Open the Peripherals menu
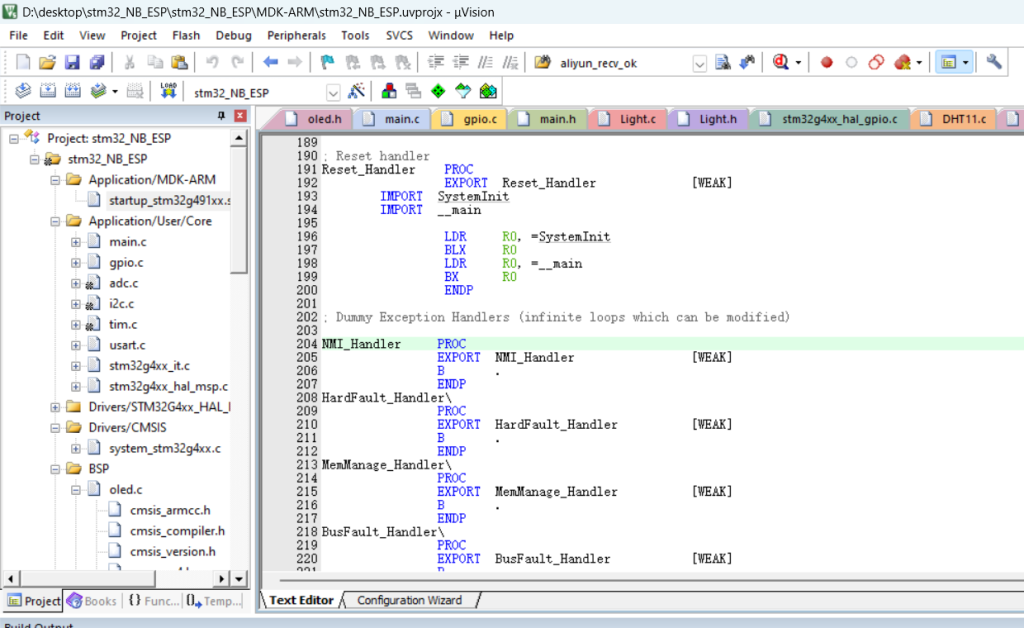 point(296,35)
